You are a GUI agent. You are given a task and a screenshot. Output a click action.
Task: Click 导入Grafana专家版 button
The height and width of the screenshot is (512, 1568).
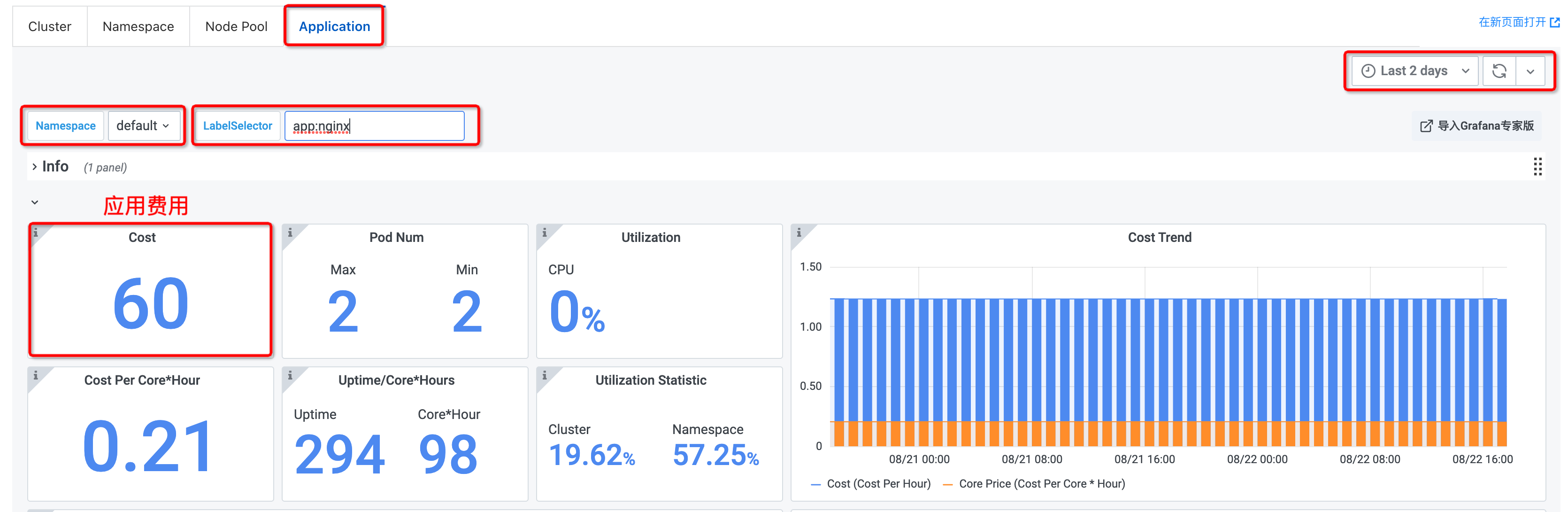pos(1477,126)
